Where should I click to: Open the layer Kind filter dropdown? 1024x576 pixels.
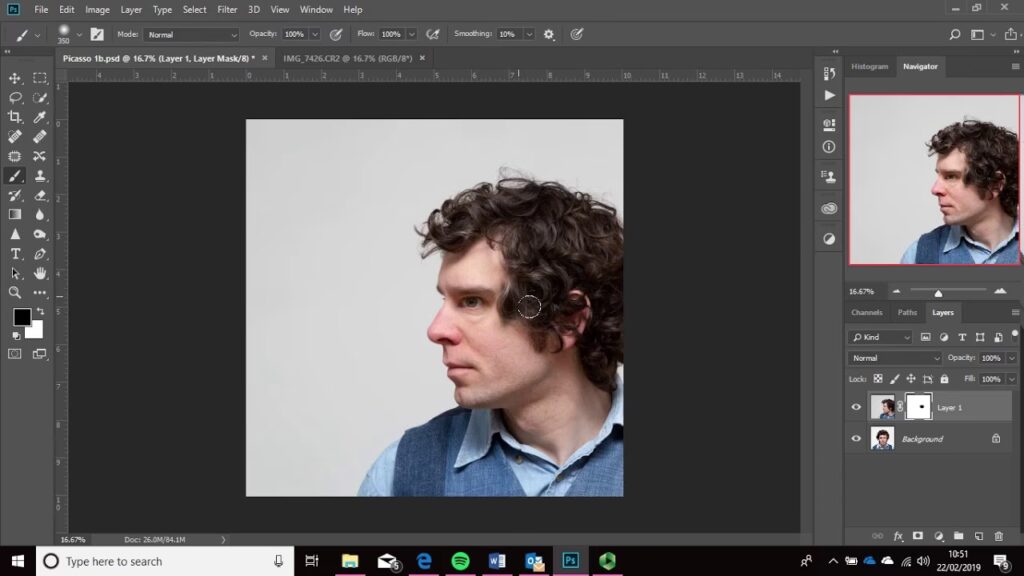[x=880, y=337]
